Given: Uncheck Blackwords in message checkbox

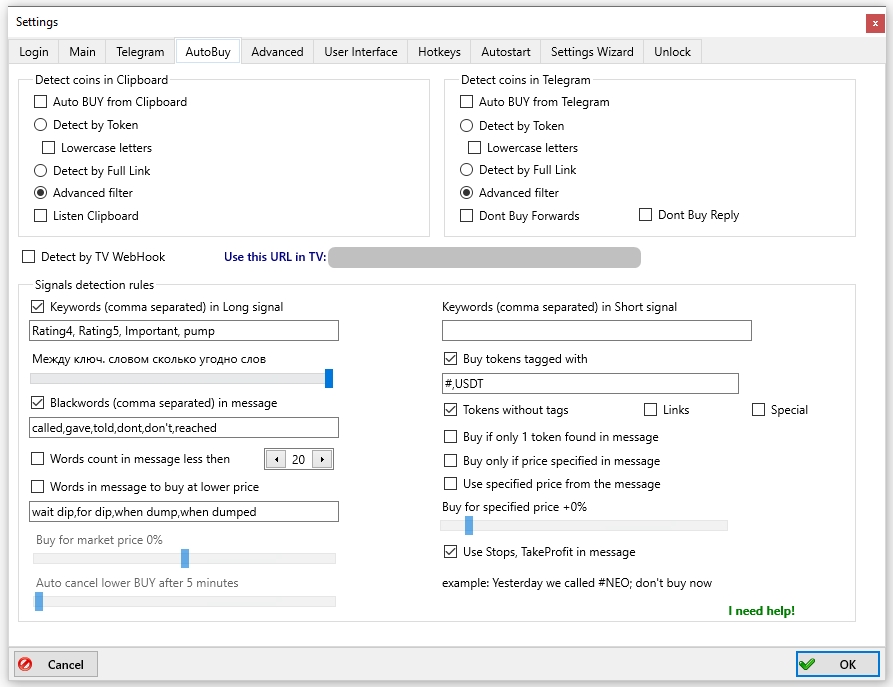Looking at the screenshot, I should pyautogui.click(x=38, y=403).
